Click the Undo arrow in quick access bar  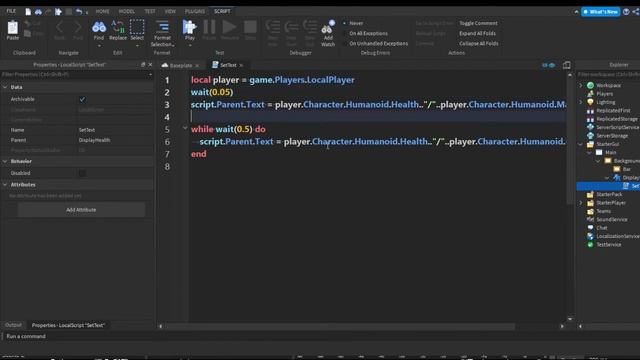[79, 11]
